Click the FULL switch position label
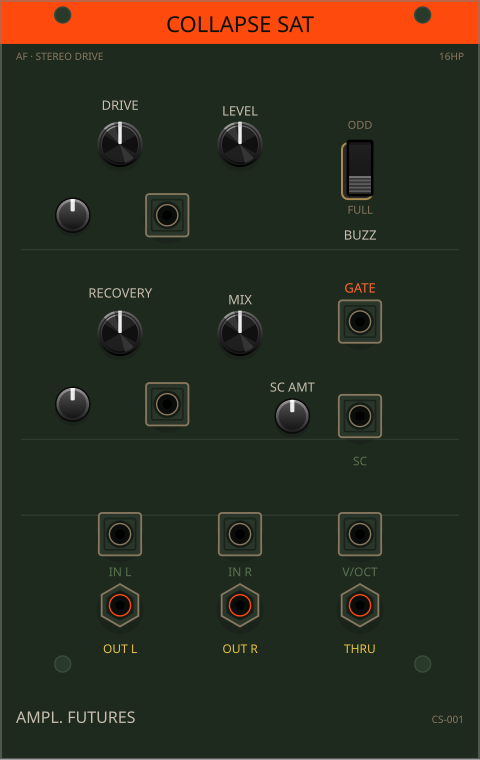This screenshot has height=760, width=480. (360, 210)
